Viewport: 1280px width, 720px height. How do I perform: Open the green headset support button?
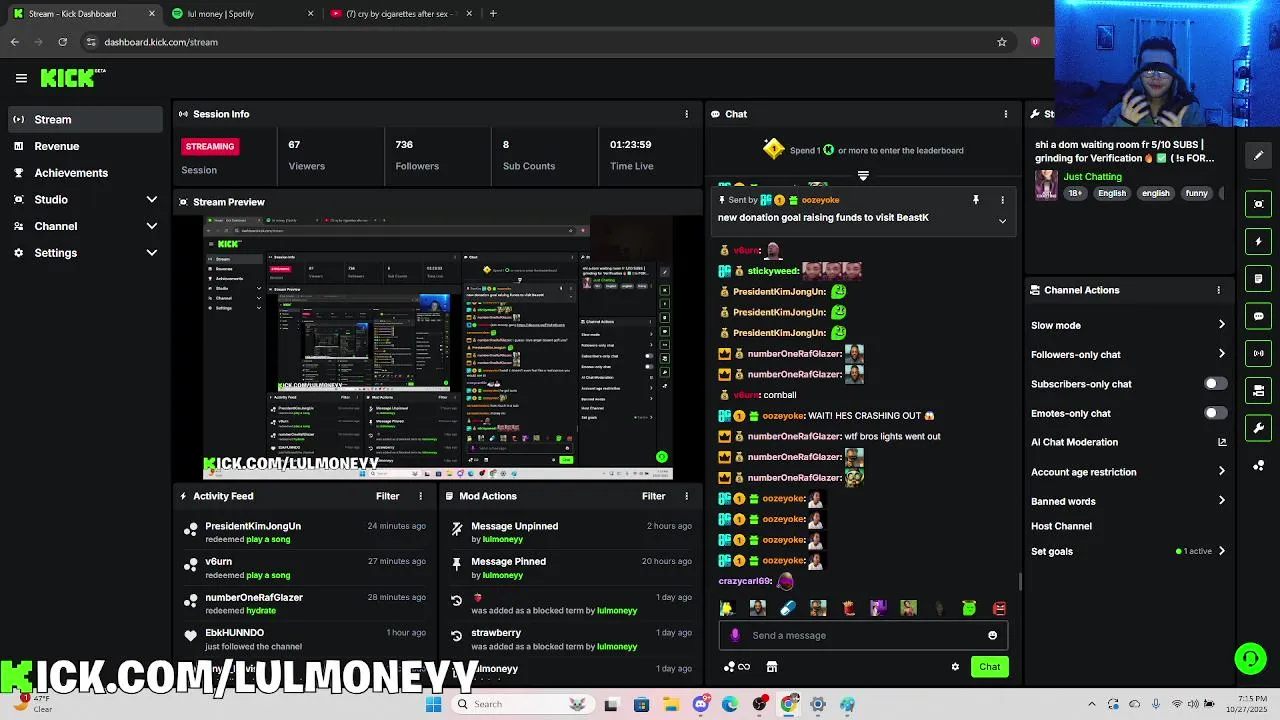1250,658
